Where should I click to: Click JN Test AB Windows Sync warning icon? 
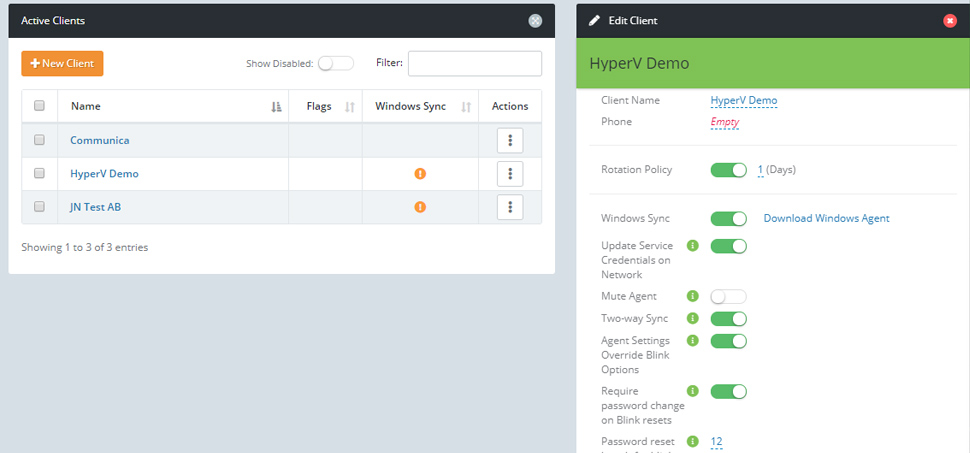click(x=420, y=207)
